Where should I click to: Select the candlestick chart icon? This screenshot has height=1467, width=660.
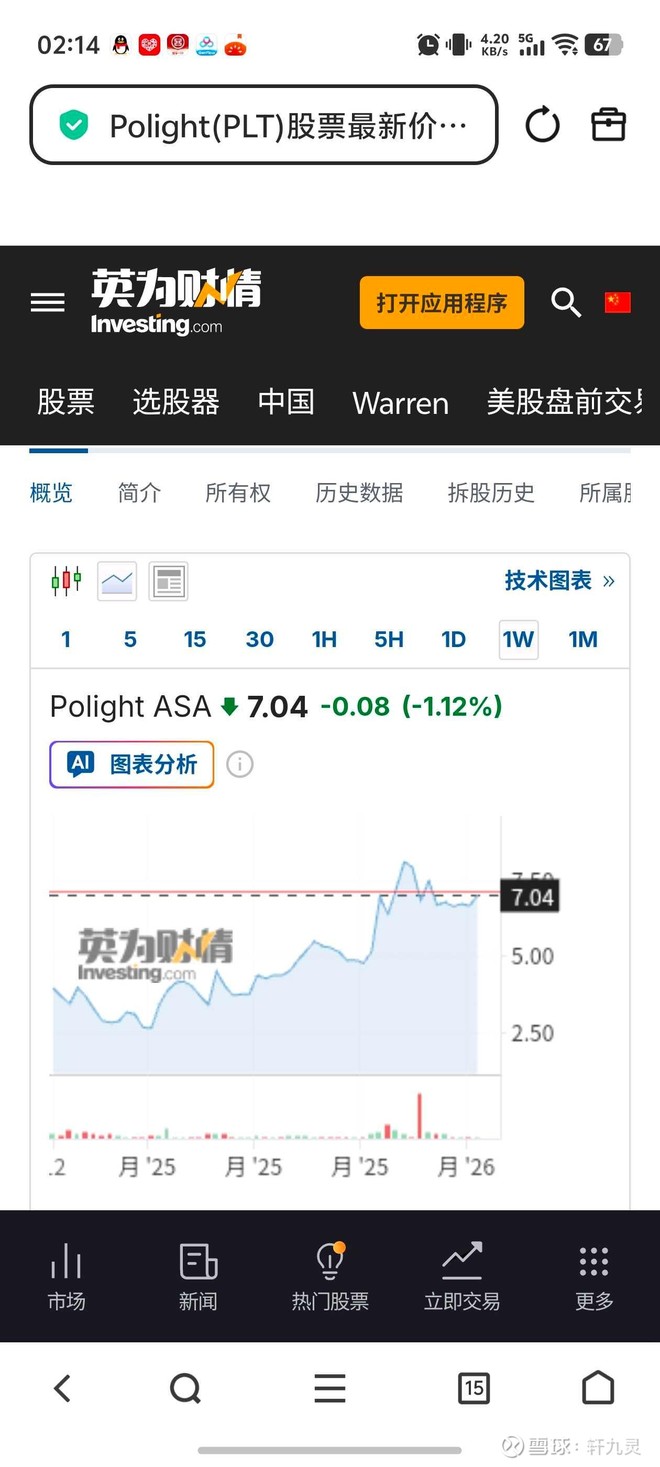click(66, 581)
